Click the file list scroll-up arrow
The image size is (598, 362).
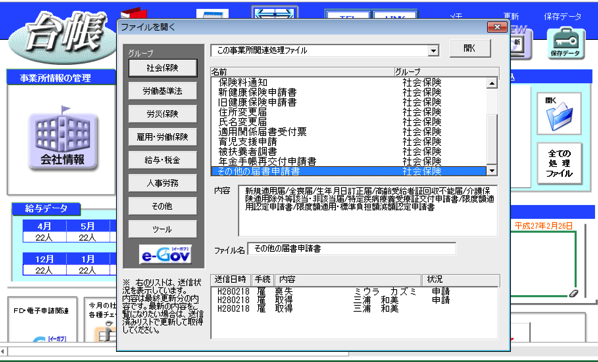[492, 83]
